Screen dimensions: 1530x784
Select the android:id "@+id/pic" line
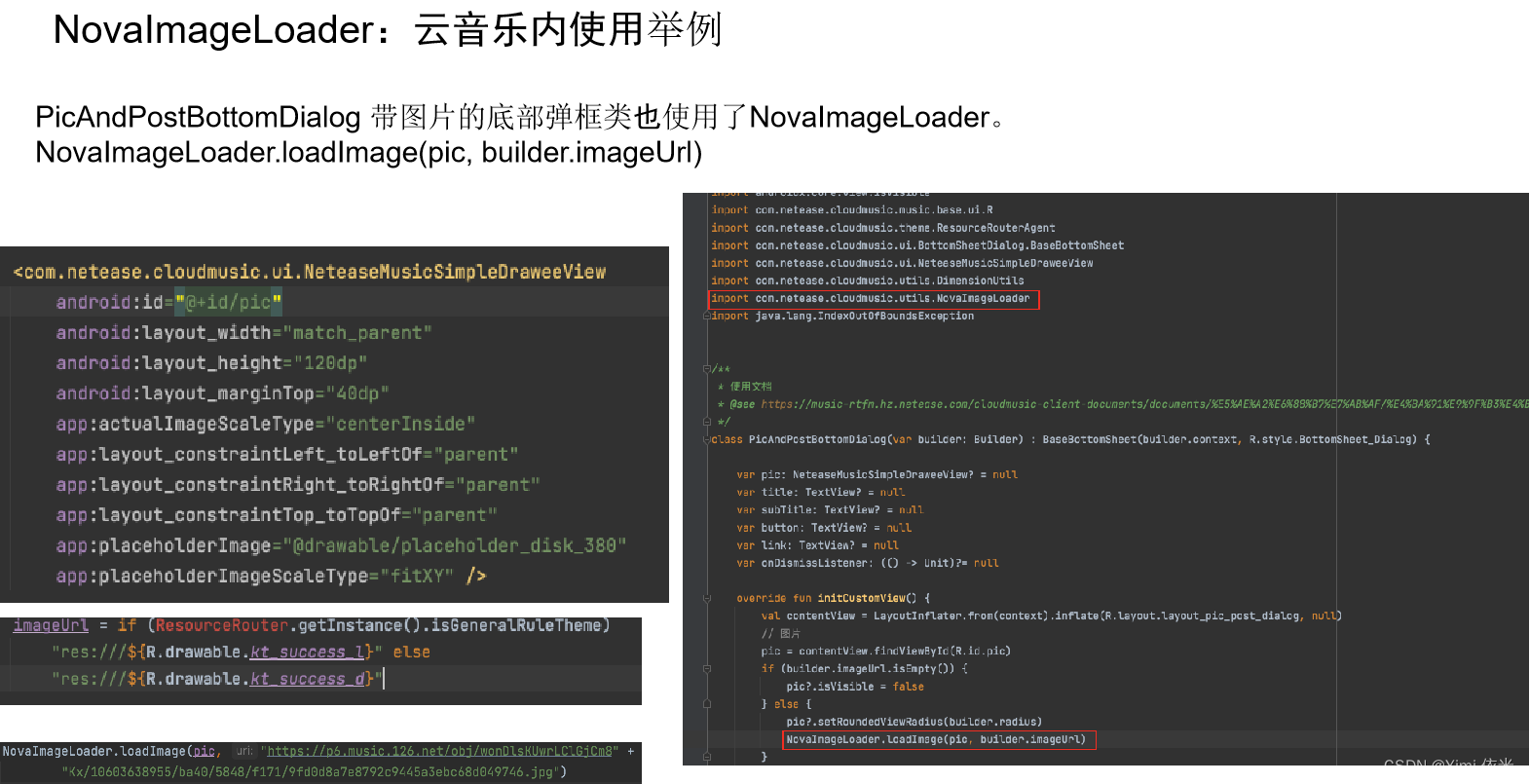tap(168, 302)
